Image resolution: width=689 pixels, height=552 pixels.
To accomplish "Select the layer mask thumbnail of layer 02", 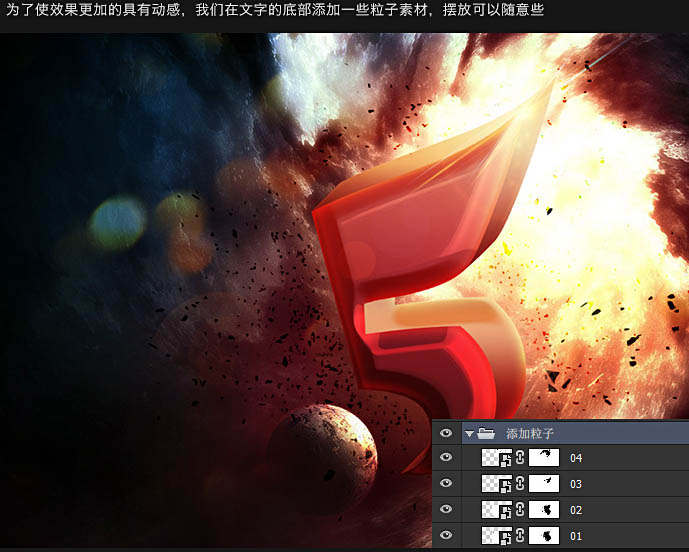I will (x=544, y=509).
